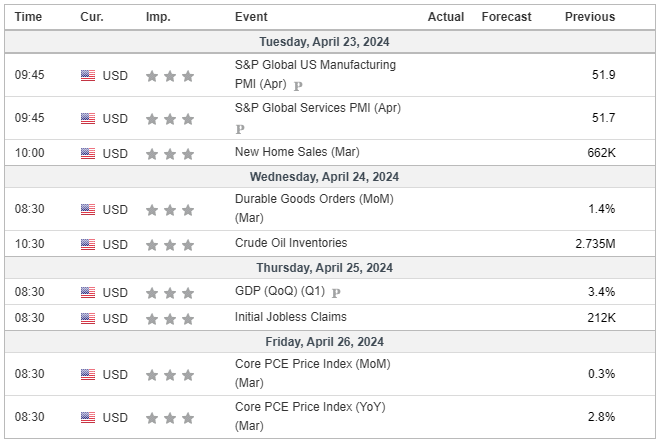
Task: Click the previous value 0.3%
Action: tap(602, 374)
